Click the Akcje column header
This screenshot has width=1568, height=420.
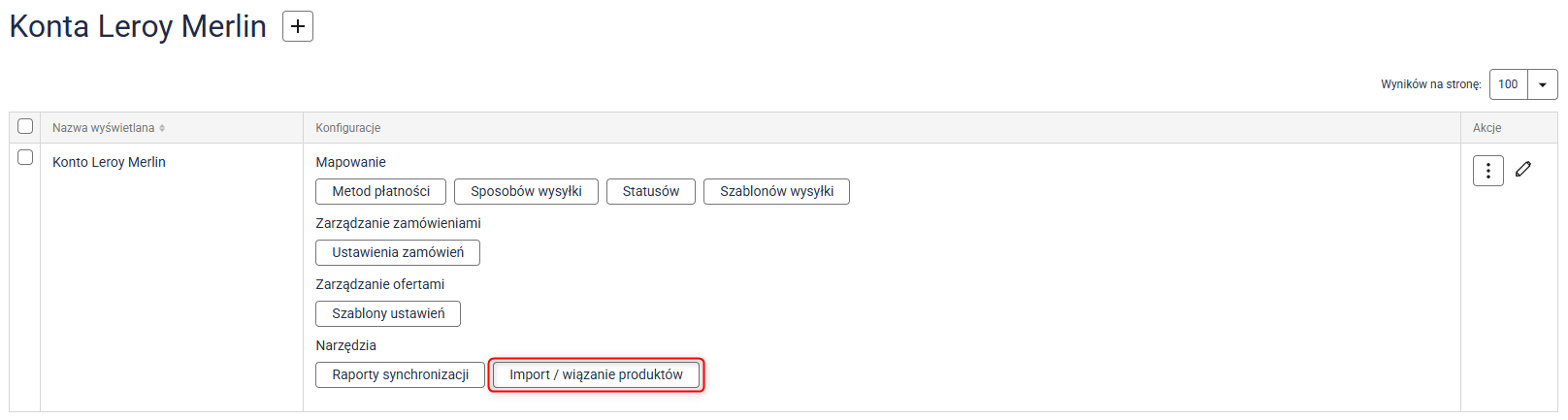tap(1486, 128)
